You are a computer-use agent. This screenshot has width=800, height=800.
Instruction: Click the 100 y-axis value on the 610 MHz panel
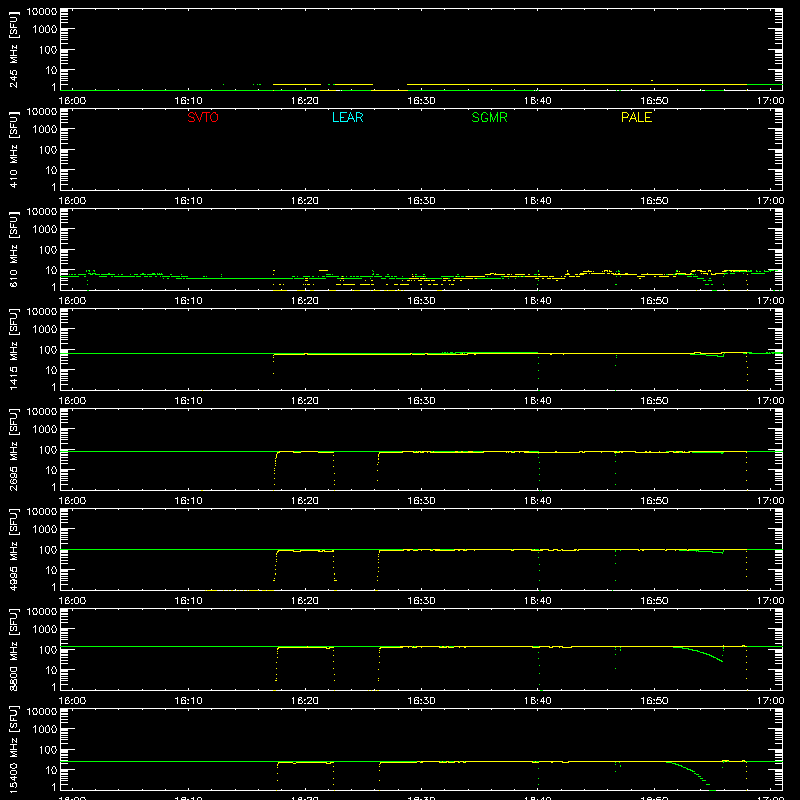pos(48,250)
